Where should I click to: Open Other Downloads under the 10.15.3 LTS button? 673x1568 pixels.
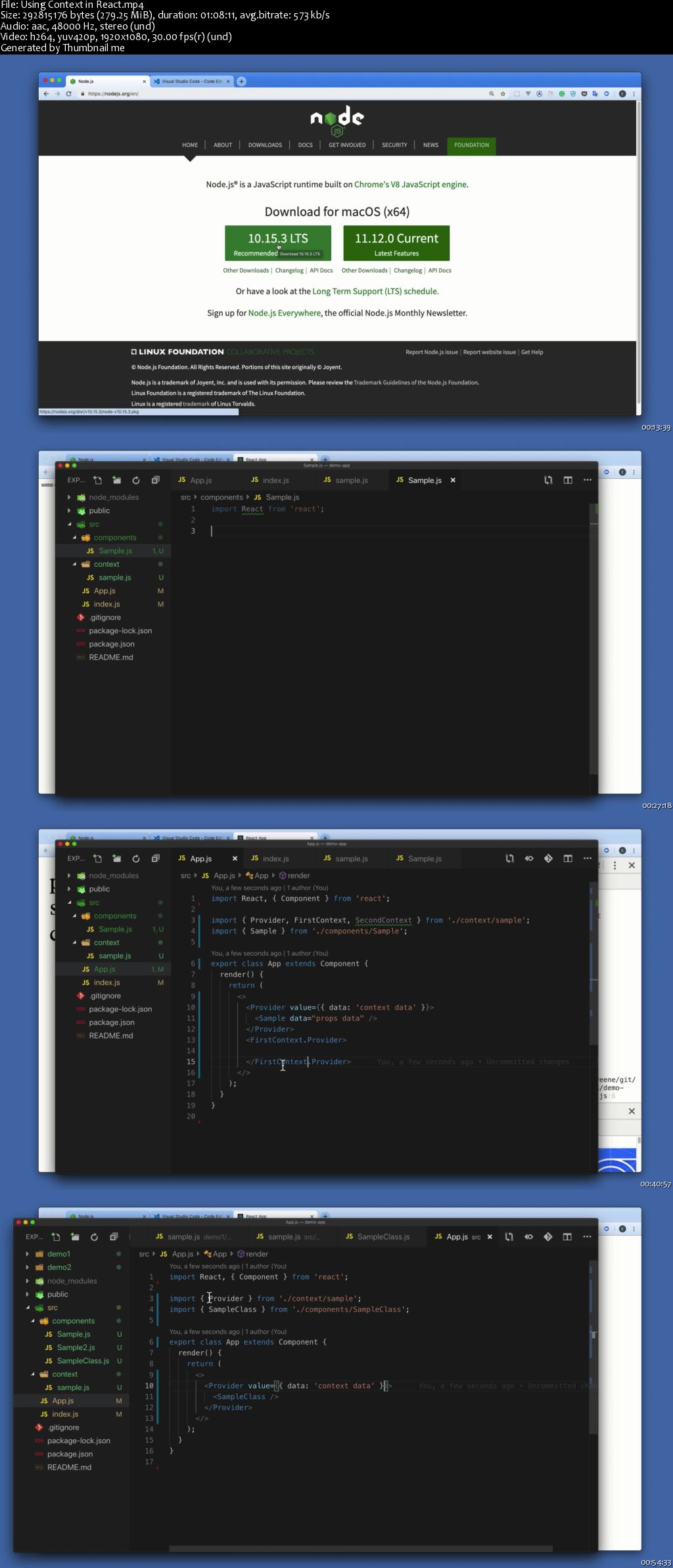tap(246, 271)
